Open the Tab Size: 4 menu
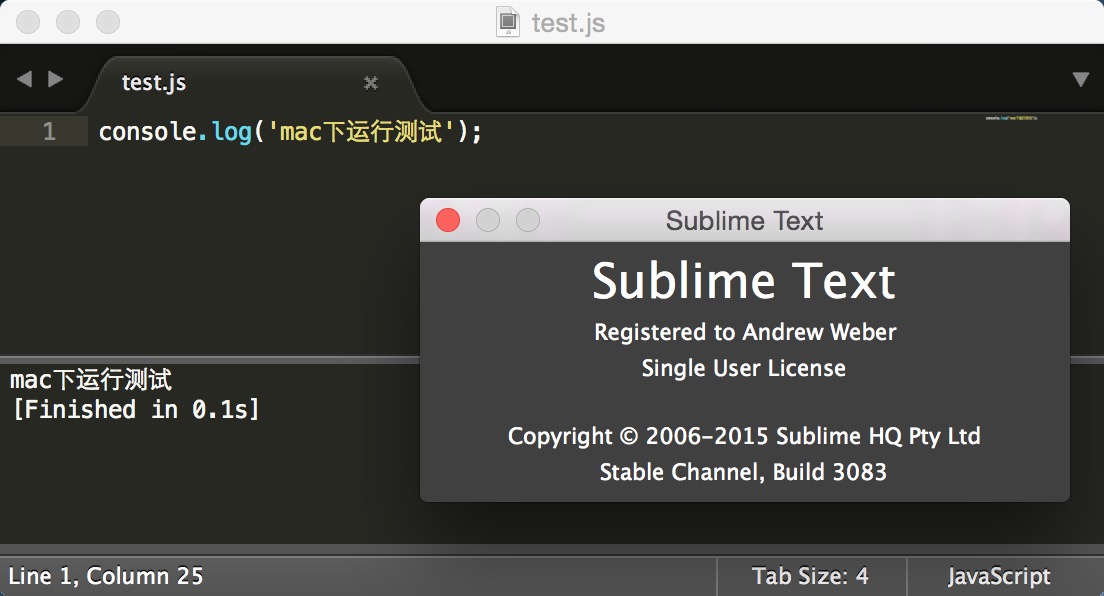 click(810, 576)
